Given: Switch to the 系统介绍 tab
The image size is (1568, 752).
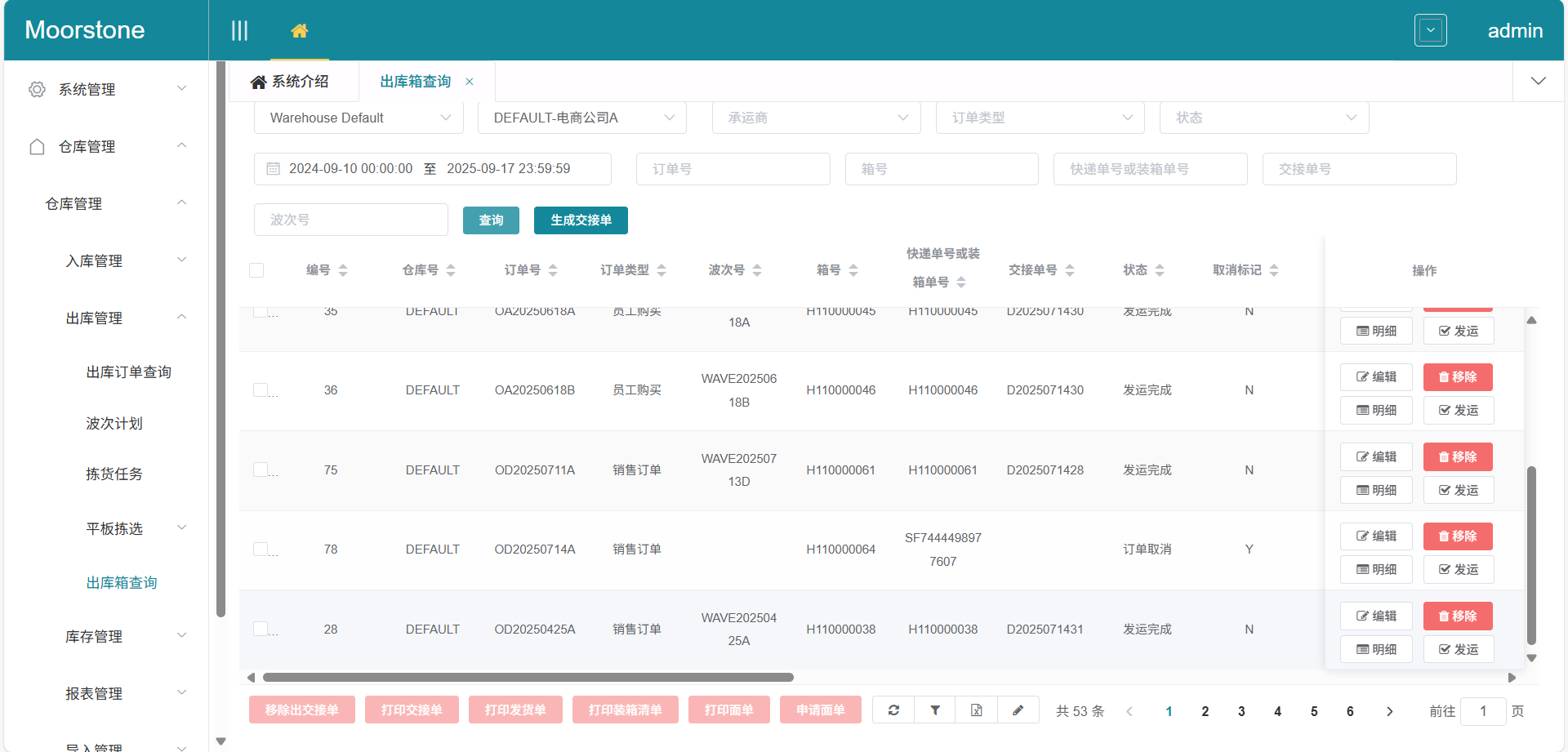Looking at the screenshot, I should tap(294, 81).
